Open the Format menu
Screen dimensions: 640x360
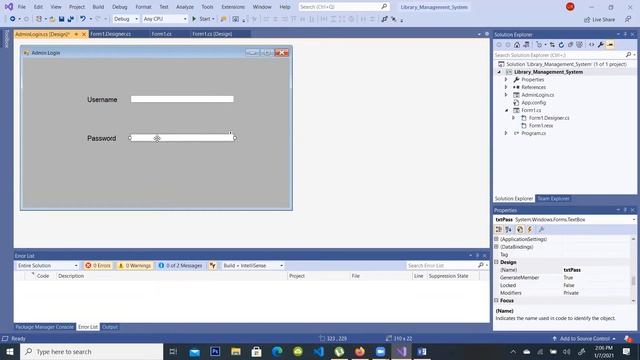click(x=143, y=7)
